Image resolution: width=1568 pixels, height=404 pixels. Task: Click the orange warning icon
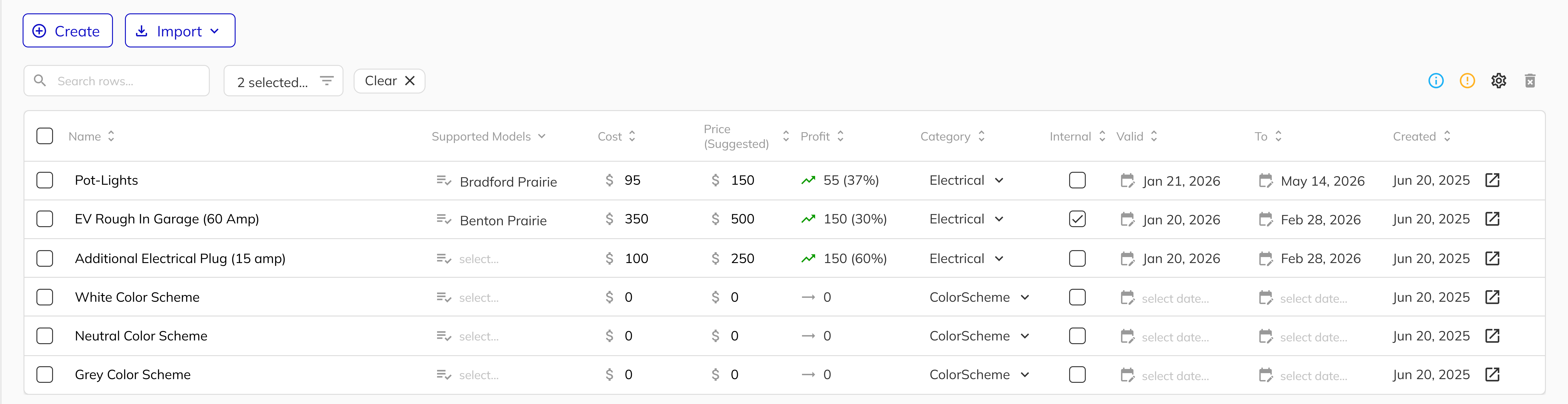tap(1467, 80)
